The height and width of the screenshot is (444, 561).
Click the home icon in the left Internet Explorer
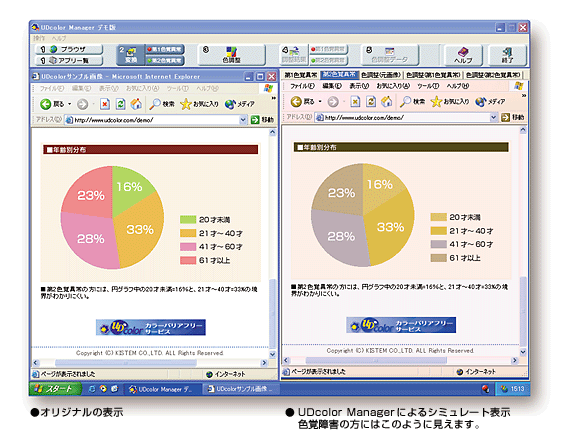[136, 104]
